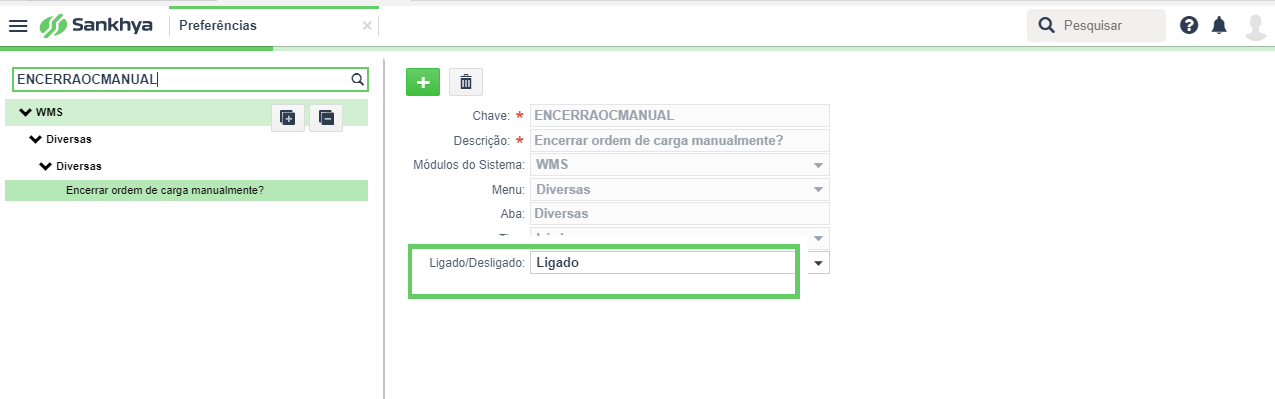Collapse the first-level Diversas node
Viewport: 1275px width, 399px height.
coord(36,139)
